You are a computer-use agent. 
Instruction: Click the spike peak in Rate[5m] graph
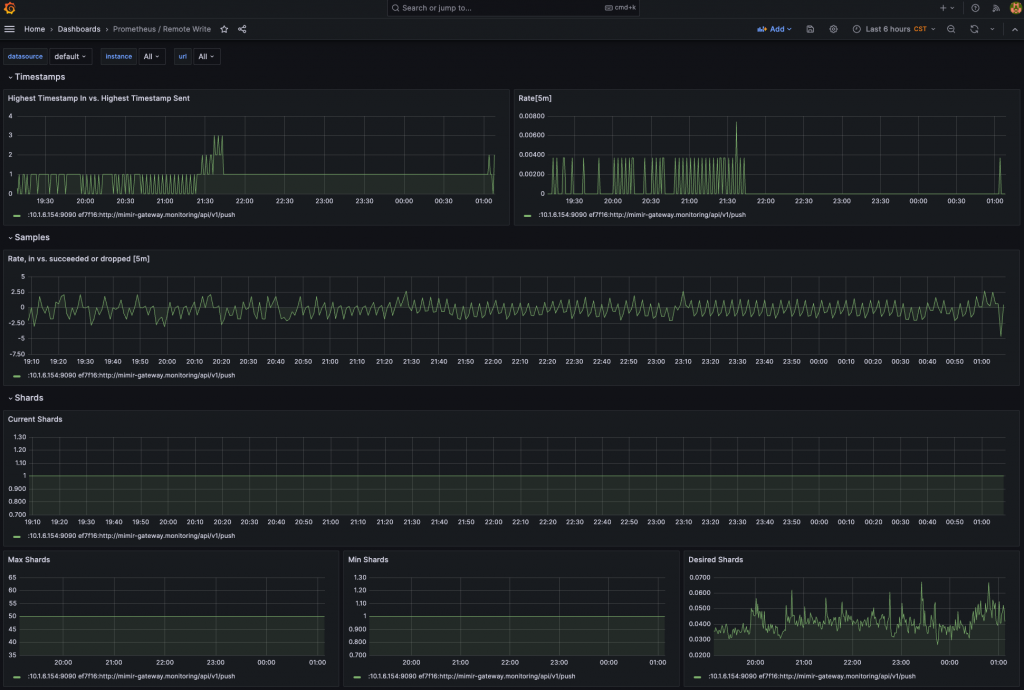click(736, 123)
